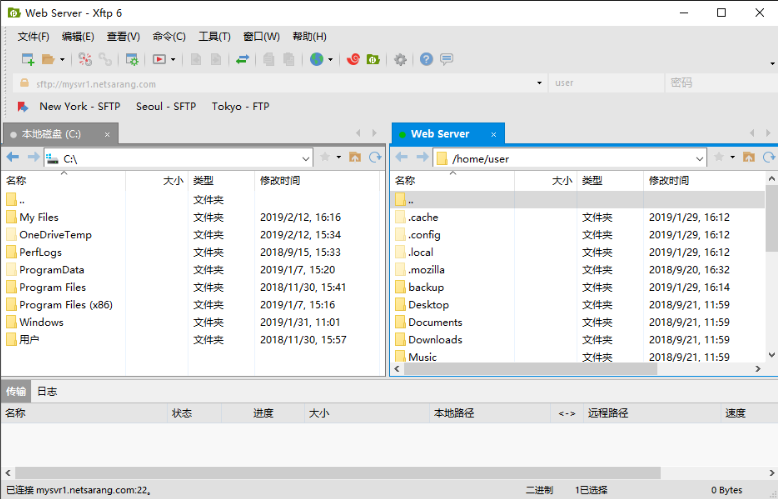Select the Downloads folder on Web Server
The image size is (778, 499).
click(x=435, y=340)
